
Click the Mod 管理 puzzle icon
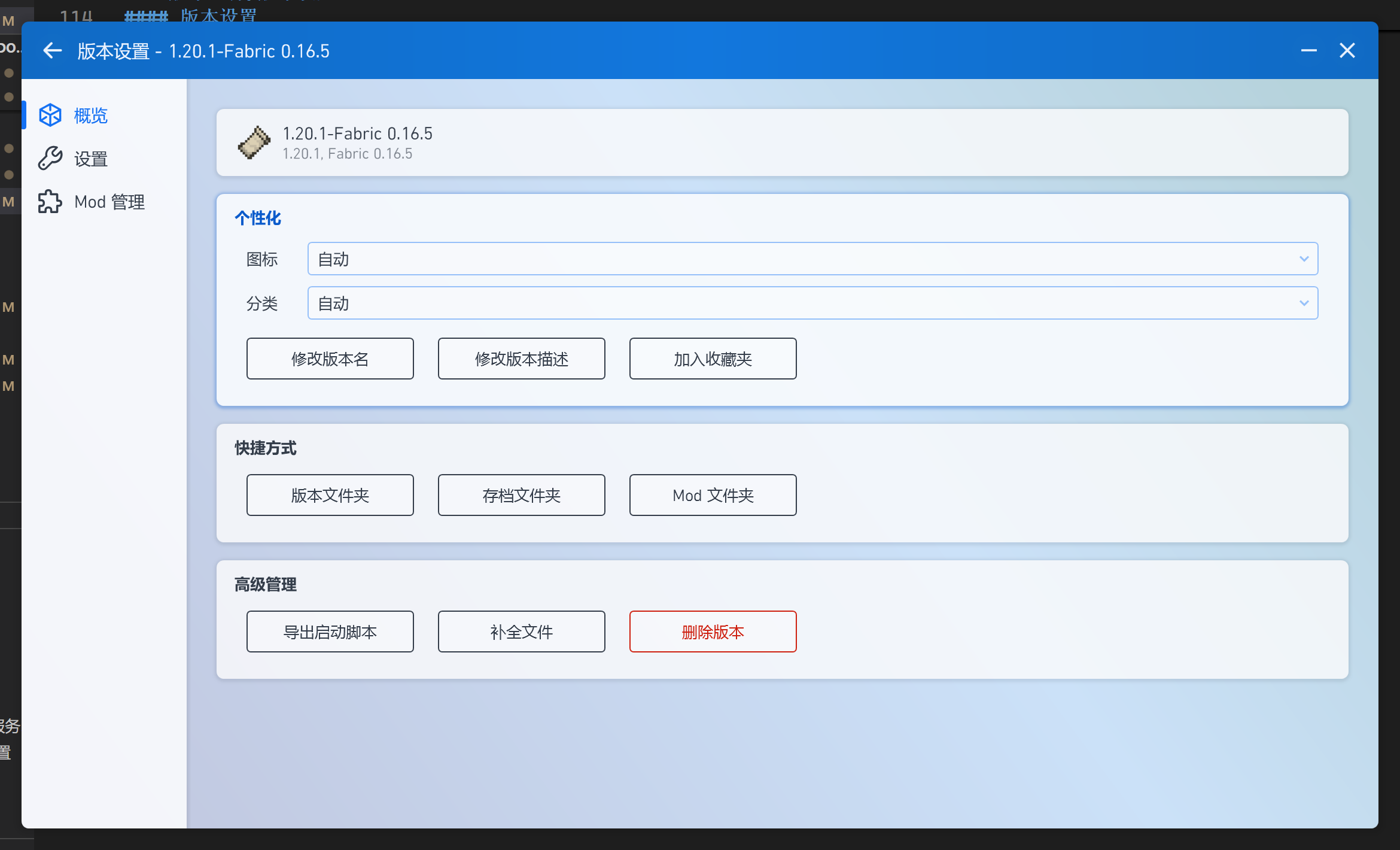click(50, 202)
